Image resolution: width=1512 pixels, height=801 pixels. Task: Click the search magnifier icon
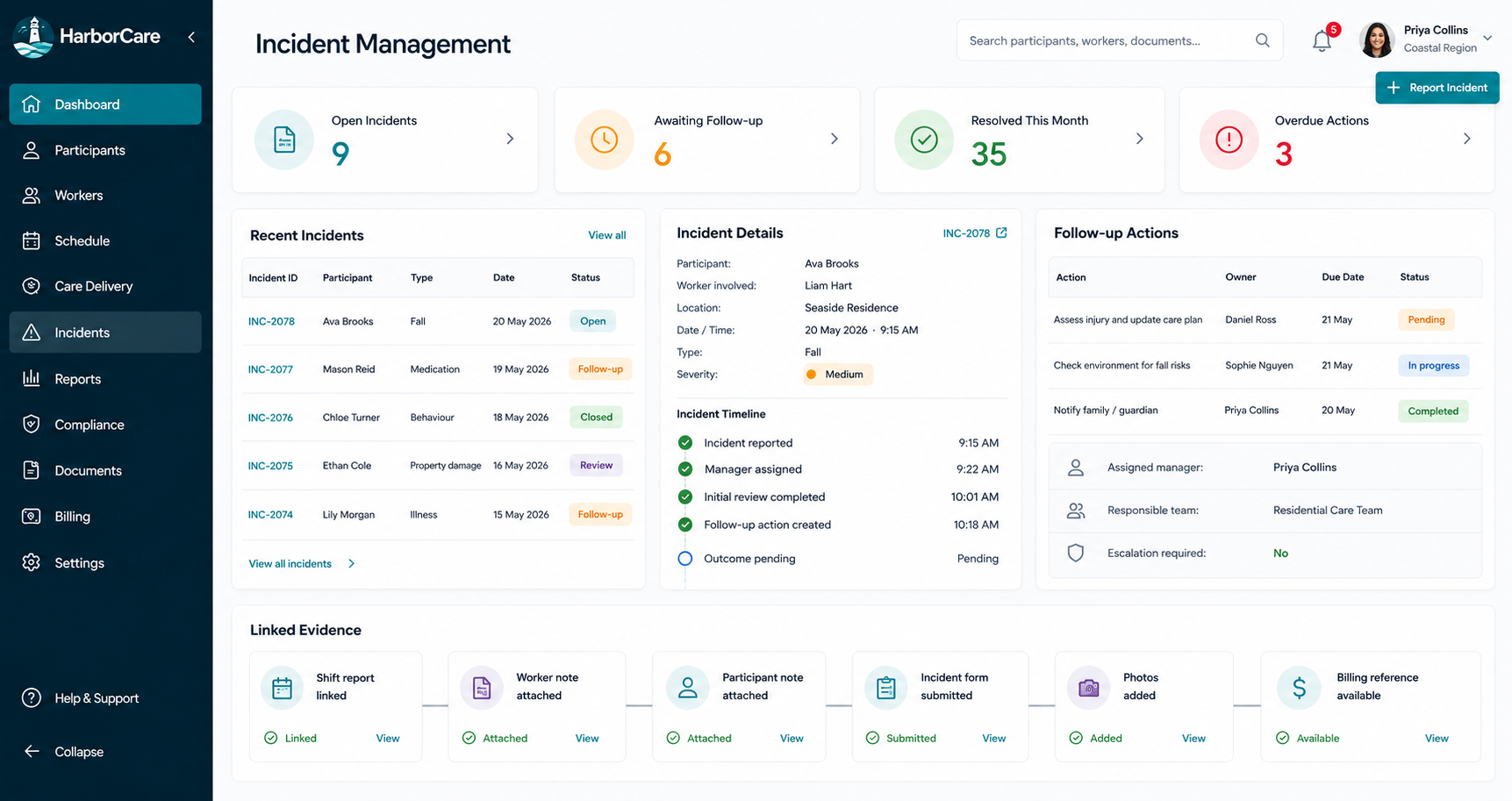(x=1263, y=40)
